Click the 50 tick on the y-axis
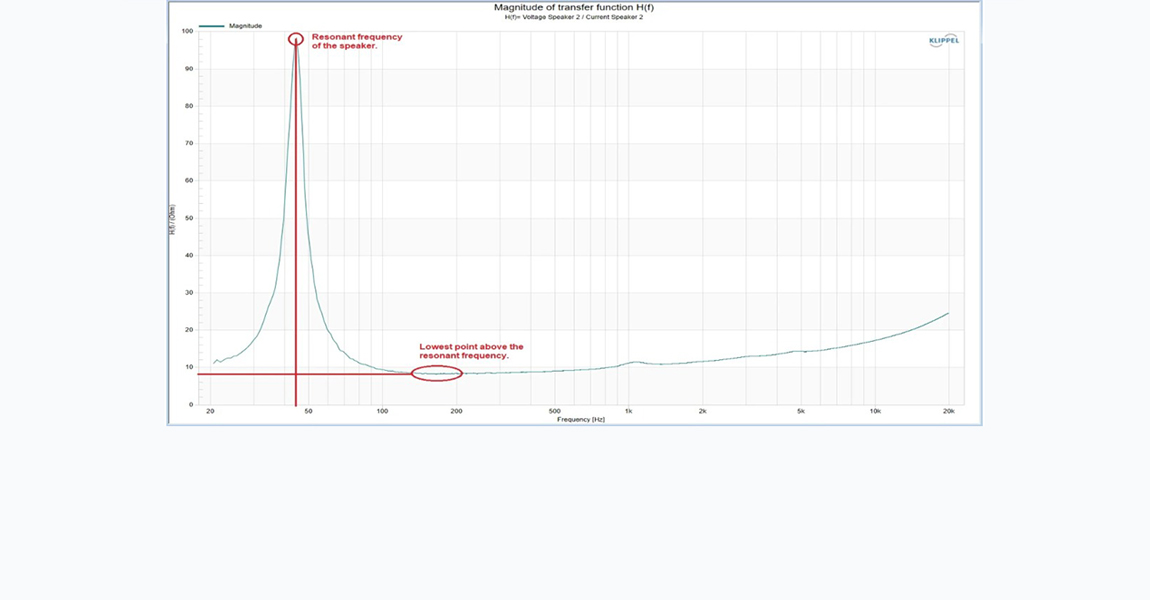This screenshot has width=1150, height=600. pos(188,218)
